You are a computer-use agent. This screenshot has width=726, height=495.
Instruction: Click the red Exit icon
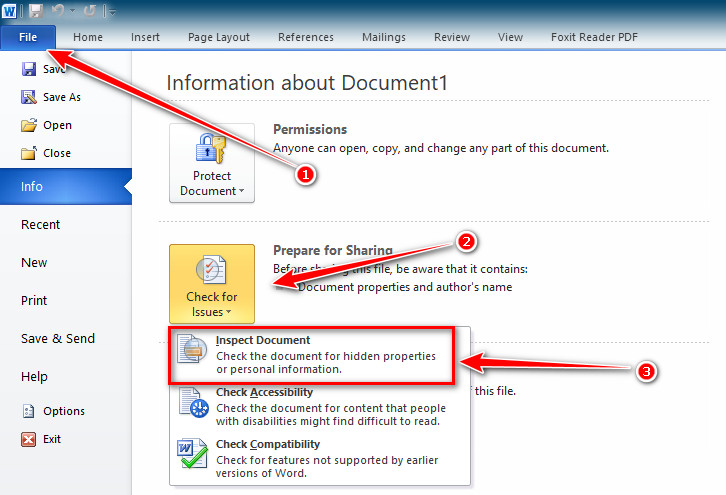(28, 439)
